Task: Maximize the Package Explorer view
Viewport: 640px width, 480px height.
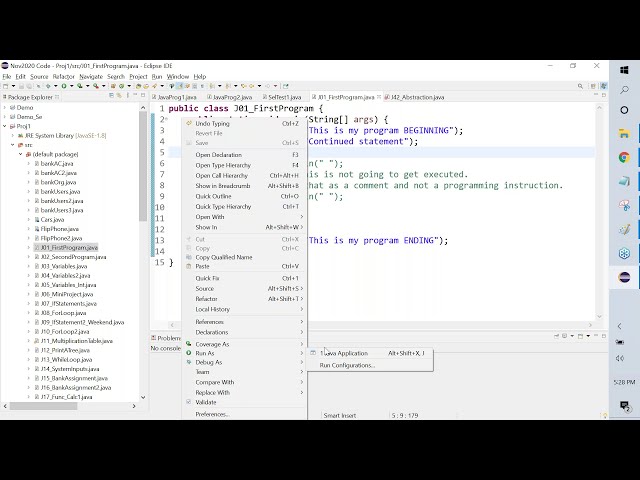Action: click(x=143, y=95)
